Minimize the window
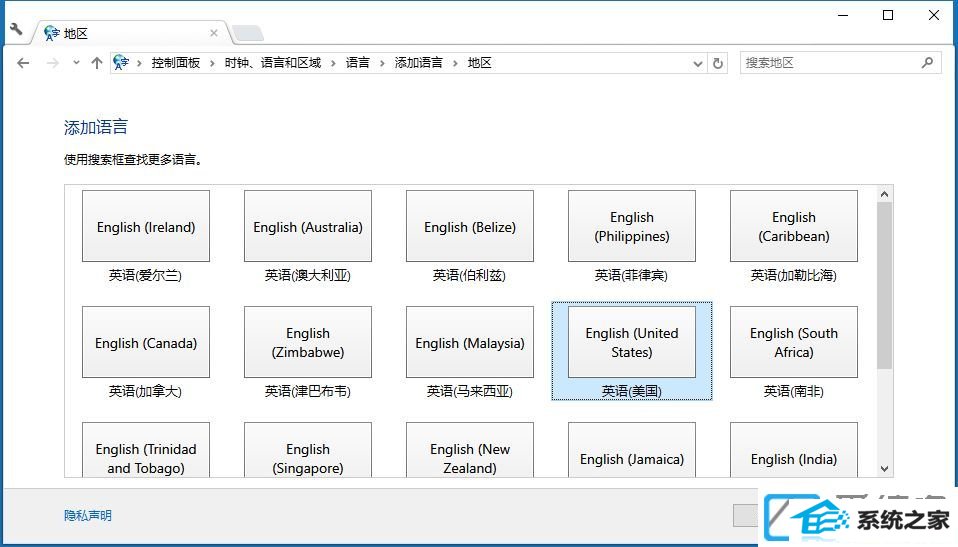Screen dimensions: 958x547 point(843,15)
